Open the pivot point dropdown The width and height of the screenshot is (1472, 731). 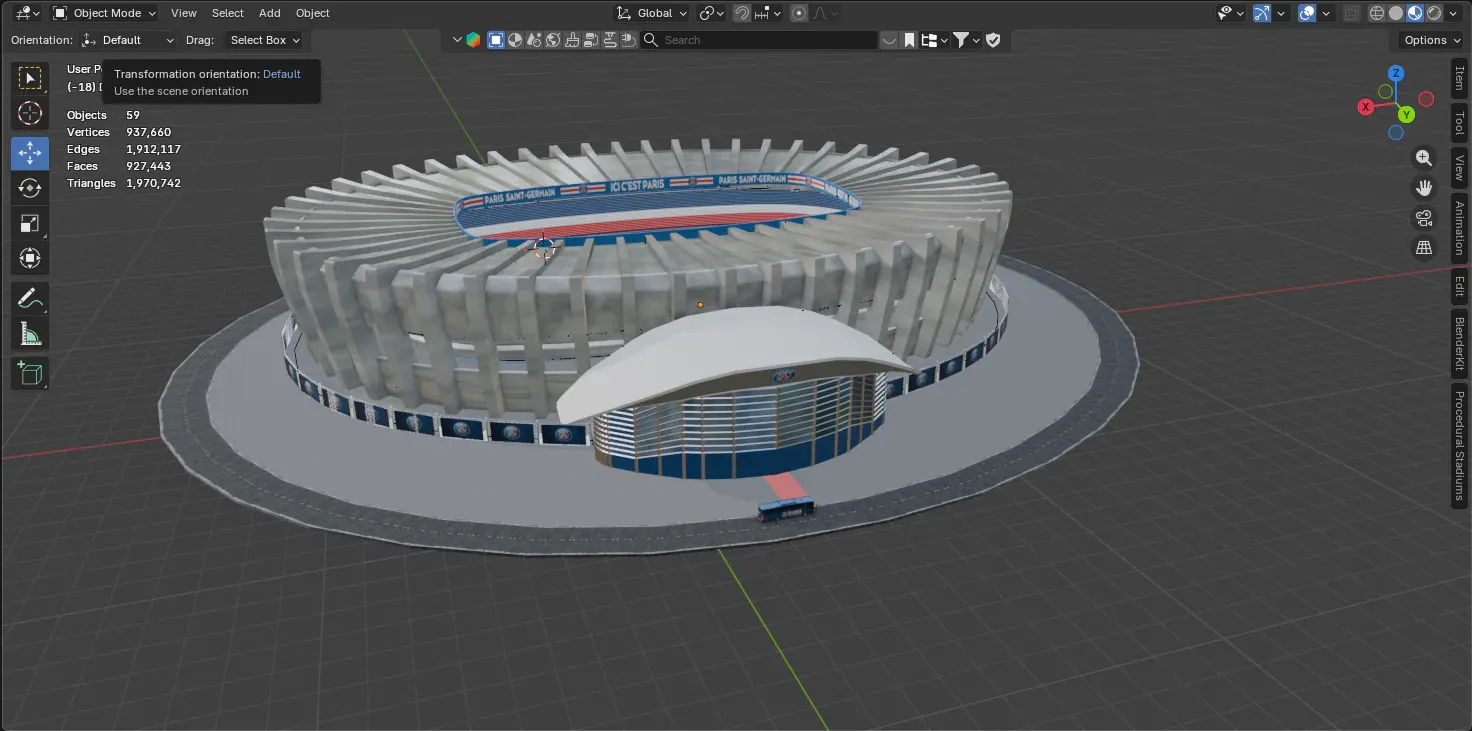tap(712, 13)
